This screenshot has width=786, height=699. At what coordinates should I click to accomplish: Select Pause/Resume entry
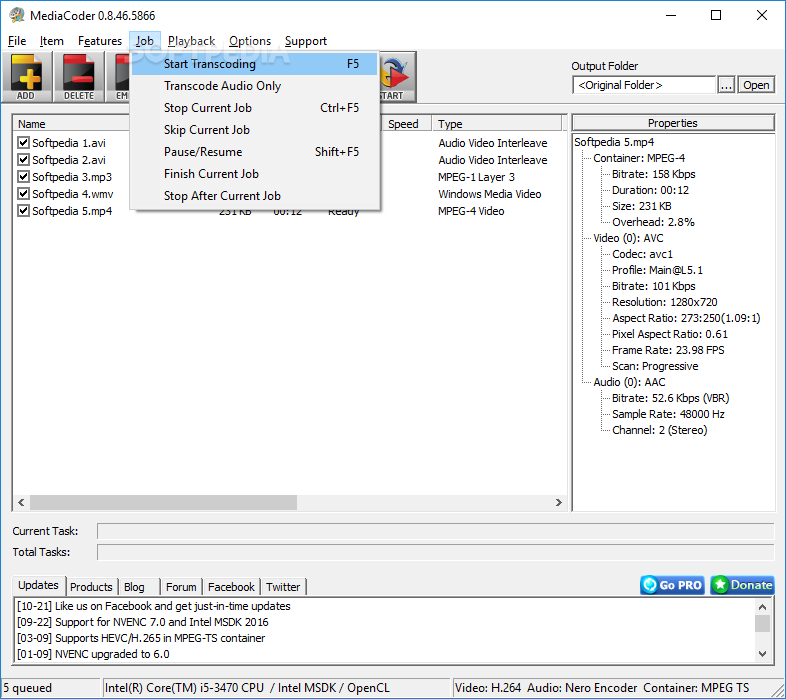(255, 152)
